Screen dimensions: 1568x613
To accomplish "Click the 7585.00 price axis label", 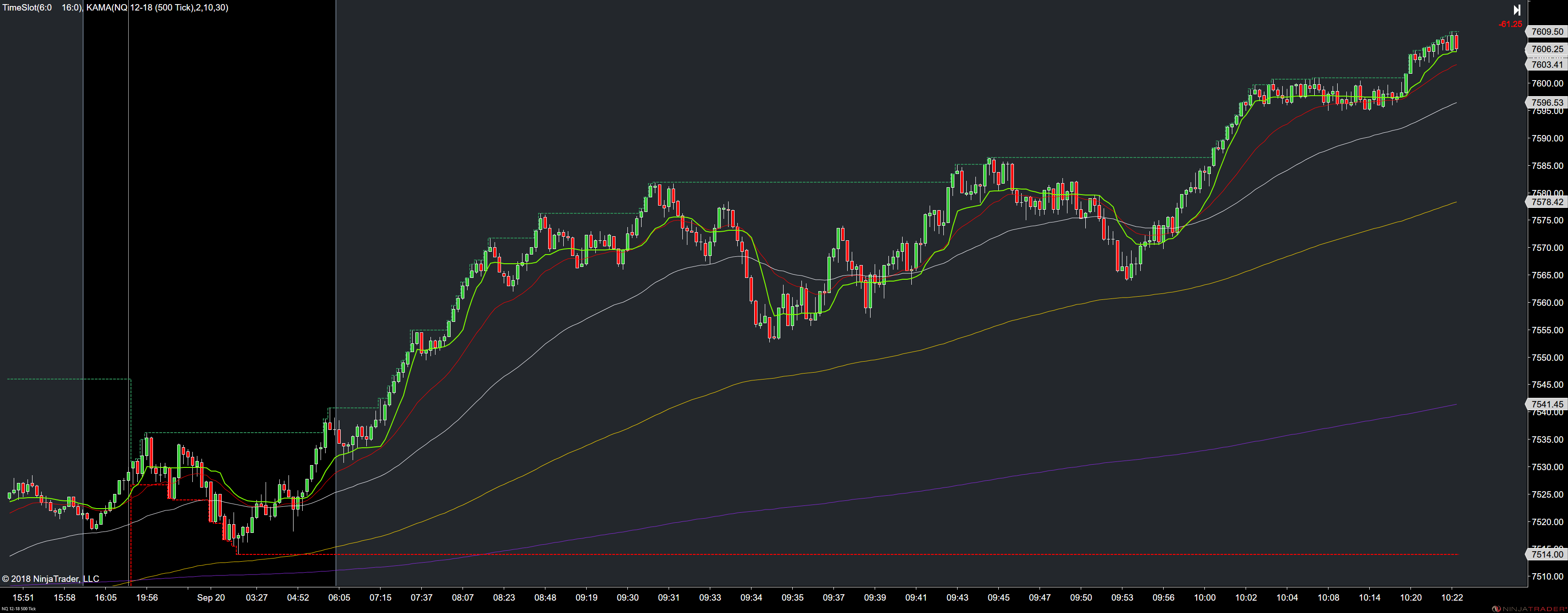I will 1547,166.
